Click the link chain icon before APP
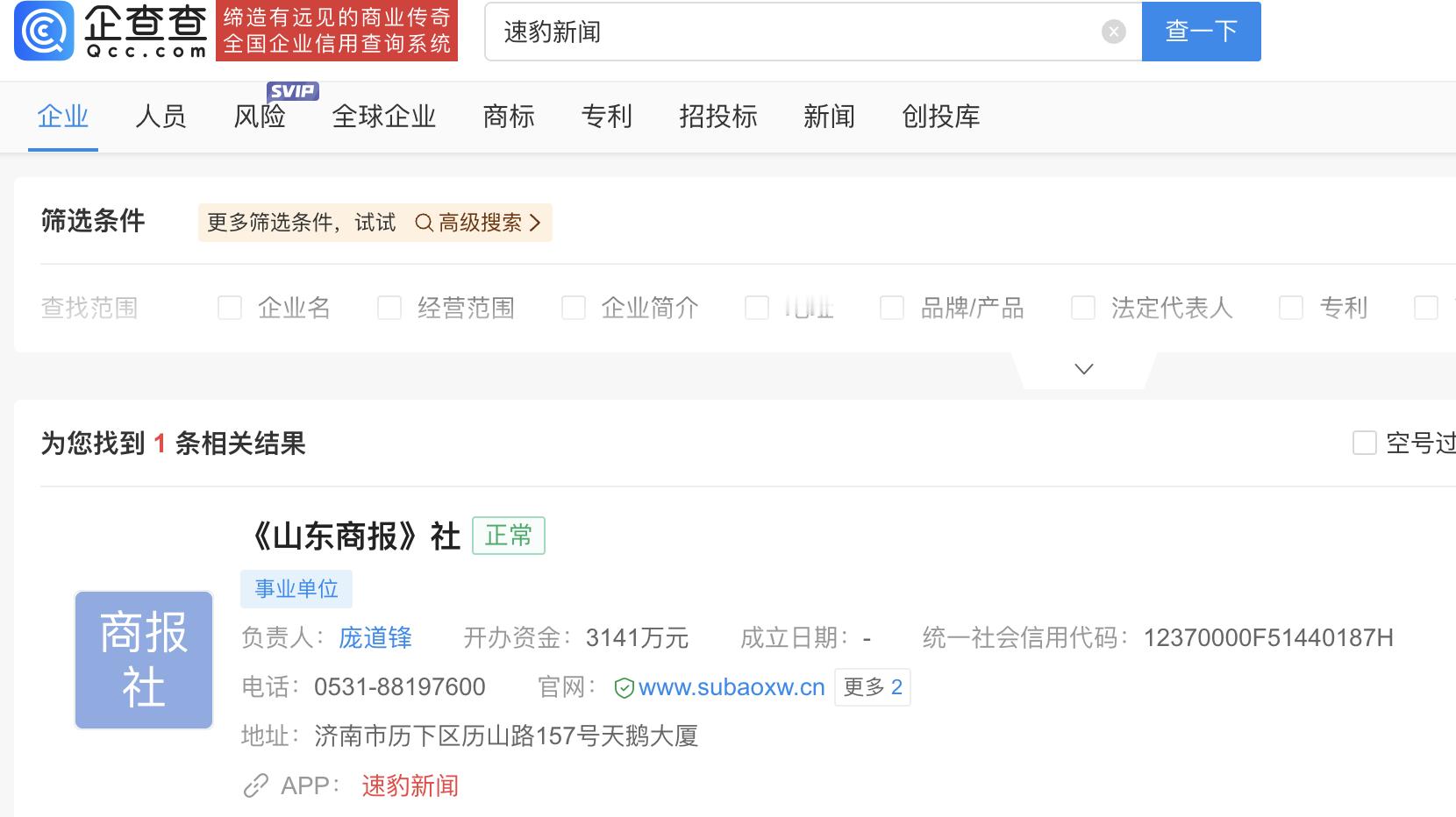Screen dimensions: 1456x817 click(255, 785)
